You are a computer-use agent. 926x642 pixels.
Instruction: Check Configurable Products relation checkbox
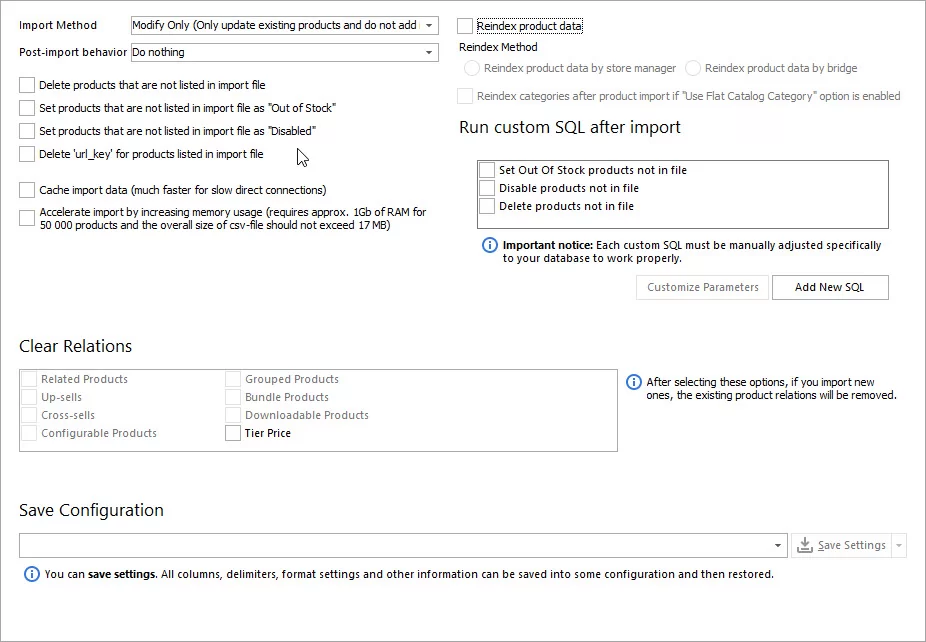click(x=29, y=433)
